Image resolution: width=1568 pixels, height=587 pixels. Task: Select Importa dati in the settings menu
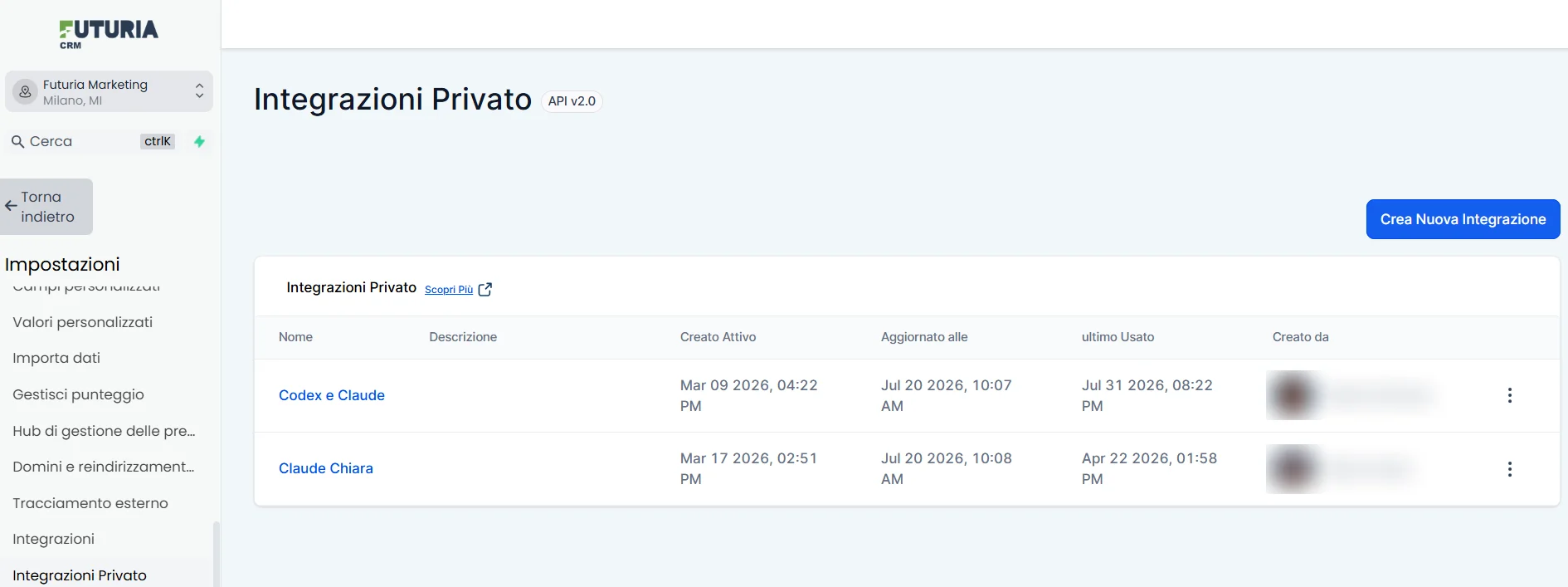click(56, 358)
